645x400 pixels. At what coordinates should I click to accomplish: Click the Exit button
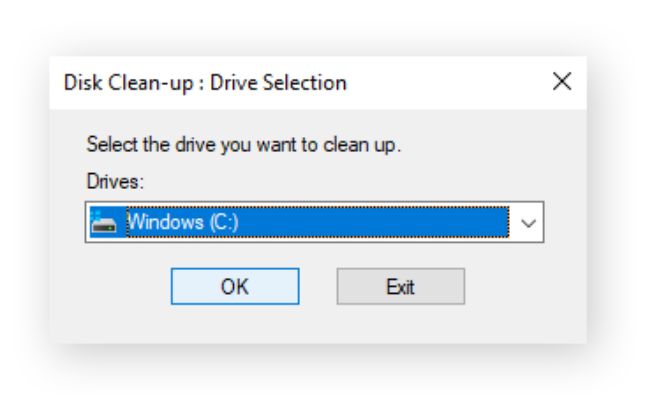pyautogui.click(x=401, y=286)
